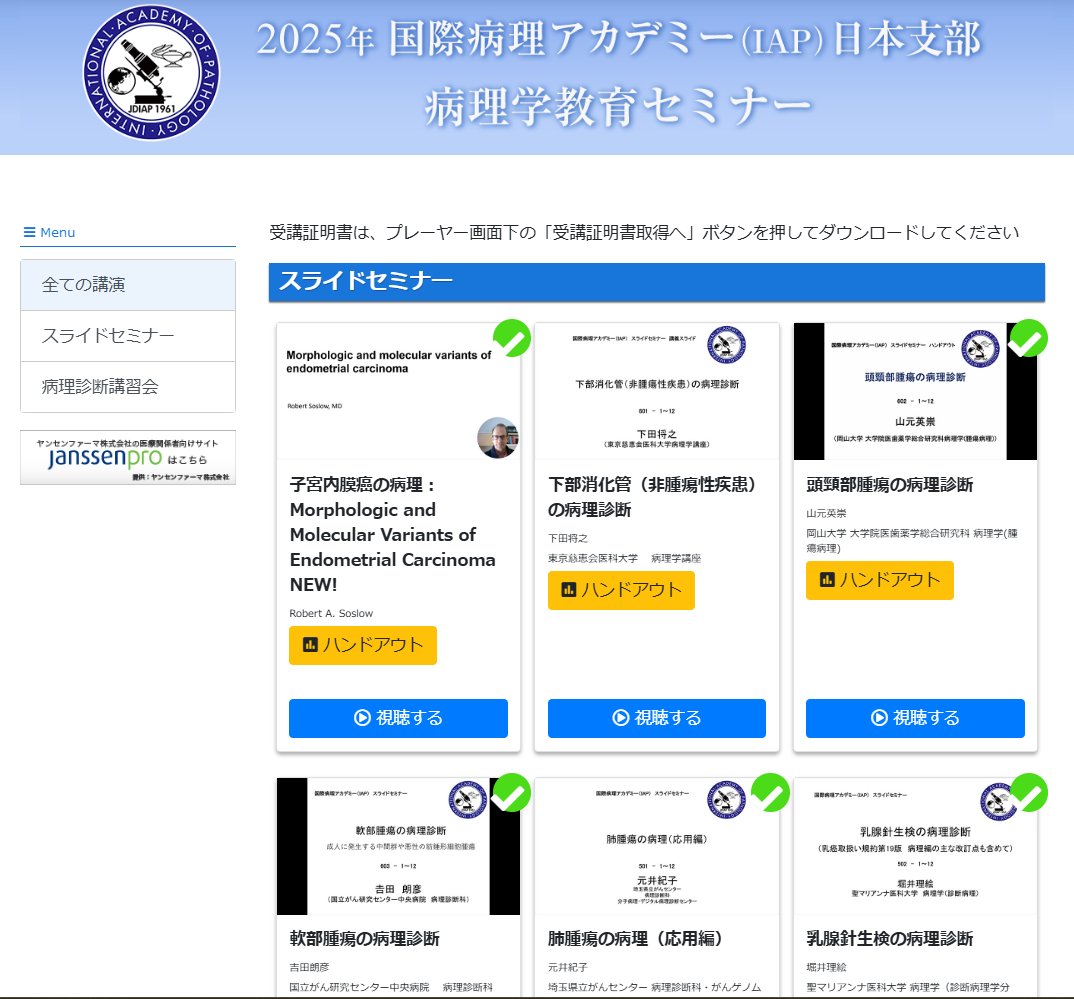
Task: Click Robert Soslow speaker photo in thumbnail
Action: coord(497,438)
